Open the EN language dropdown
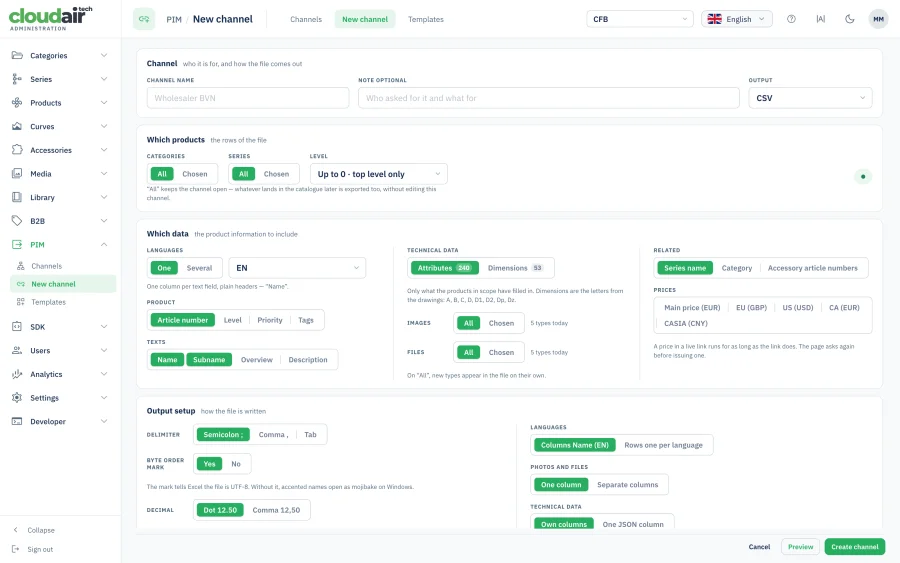900x563 pixels. pos(297,268)
